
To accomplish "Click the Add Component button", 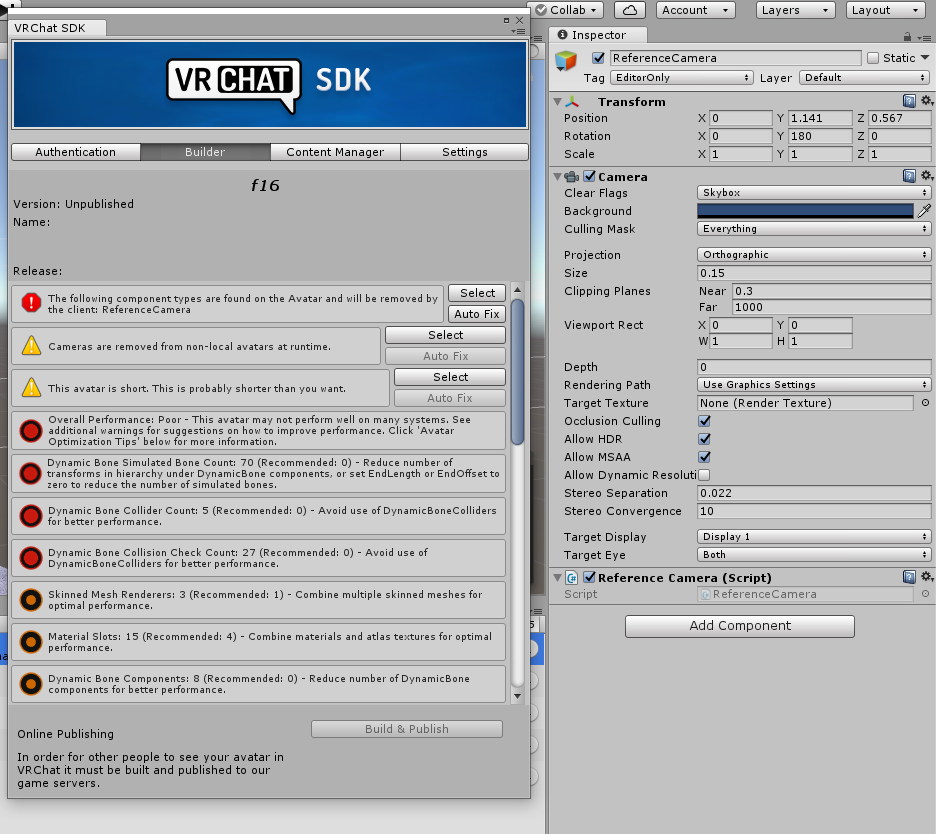I will point(740,626).
